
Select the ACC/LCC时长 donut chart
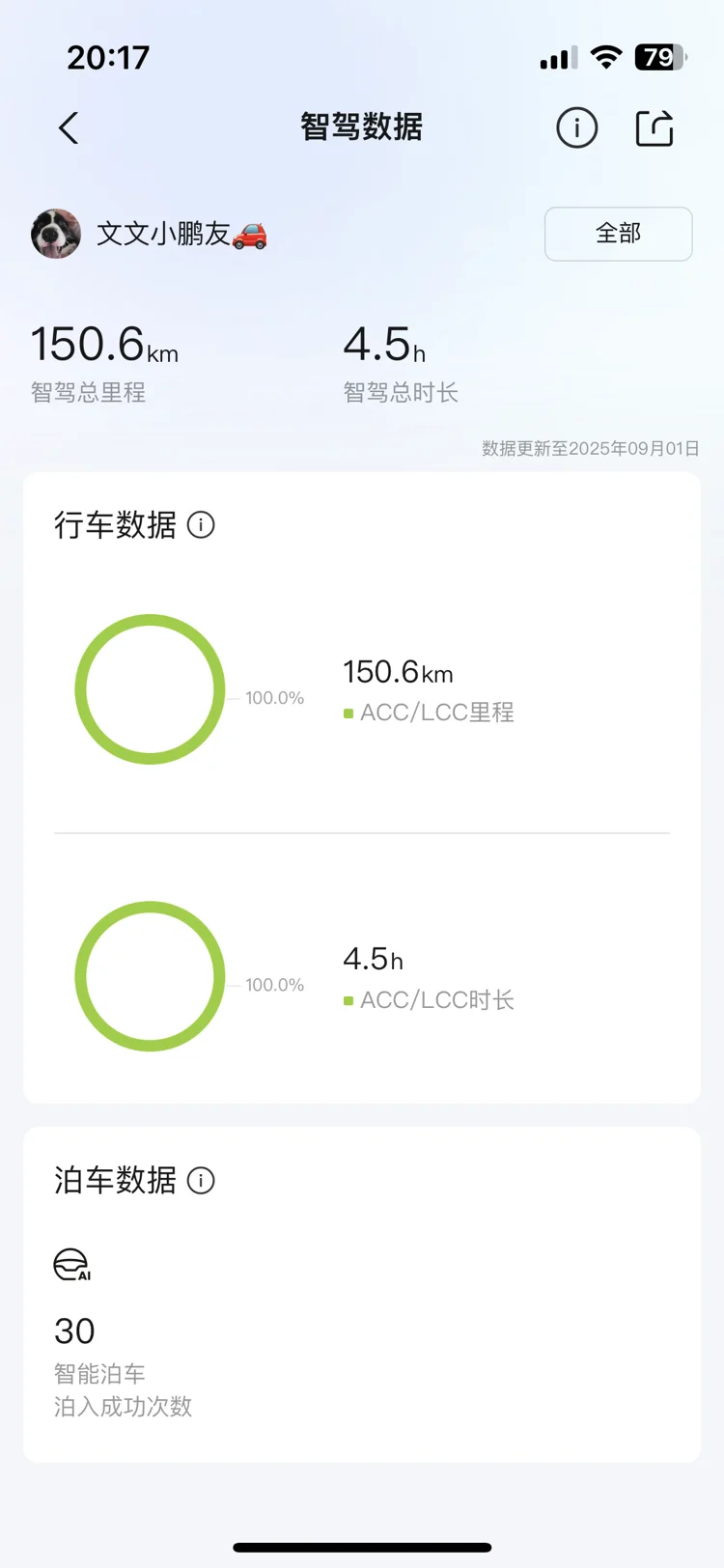point(151,976)
